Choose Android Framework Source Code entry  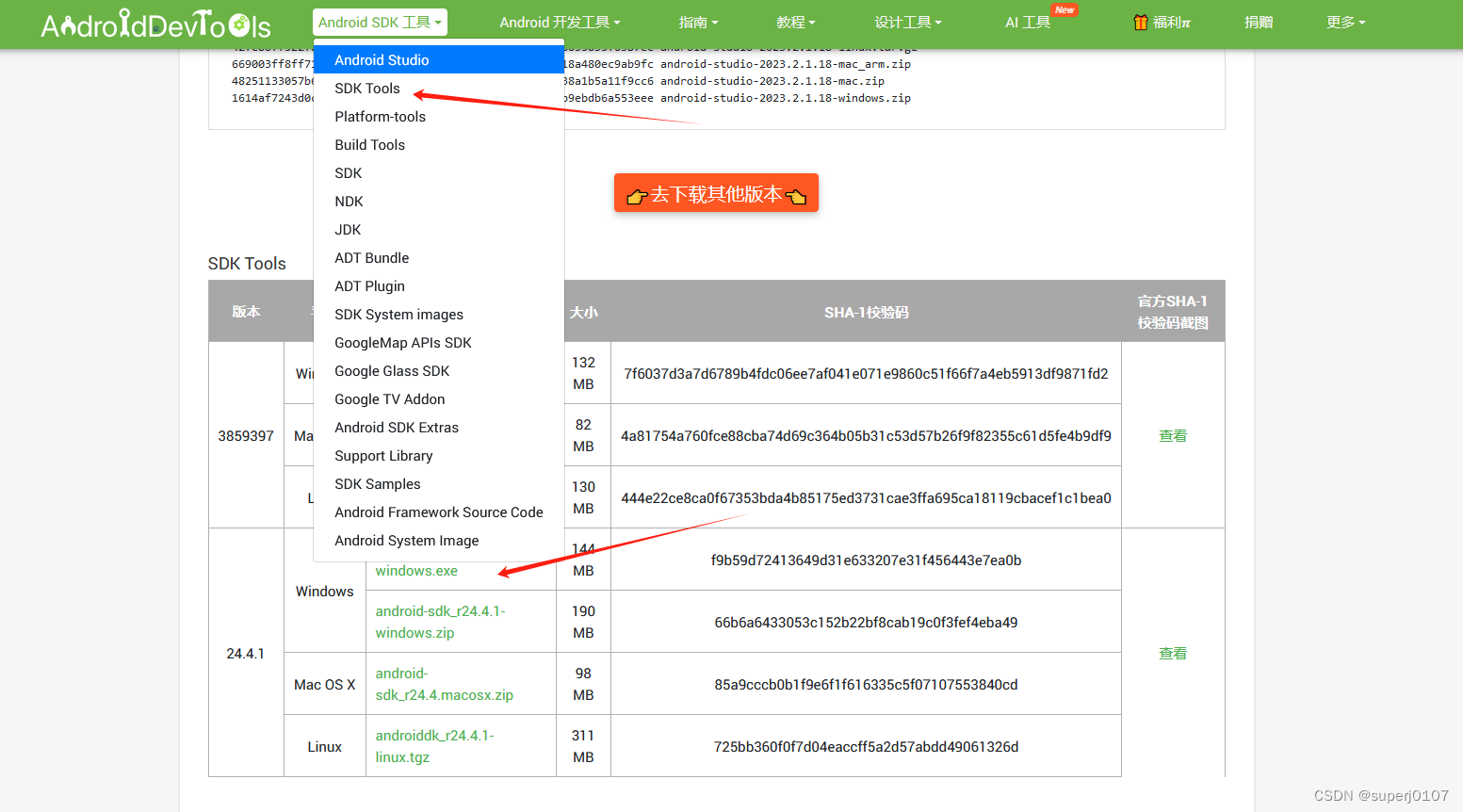click(439, 512)
